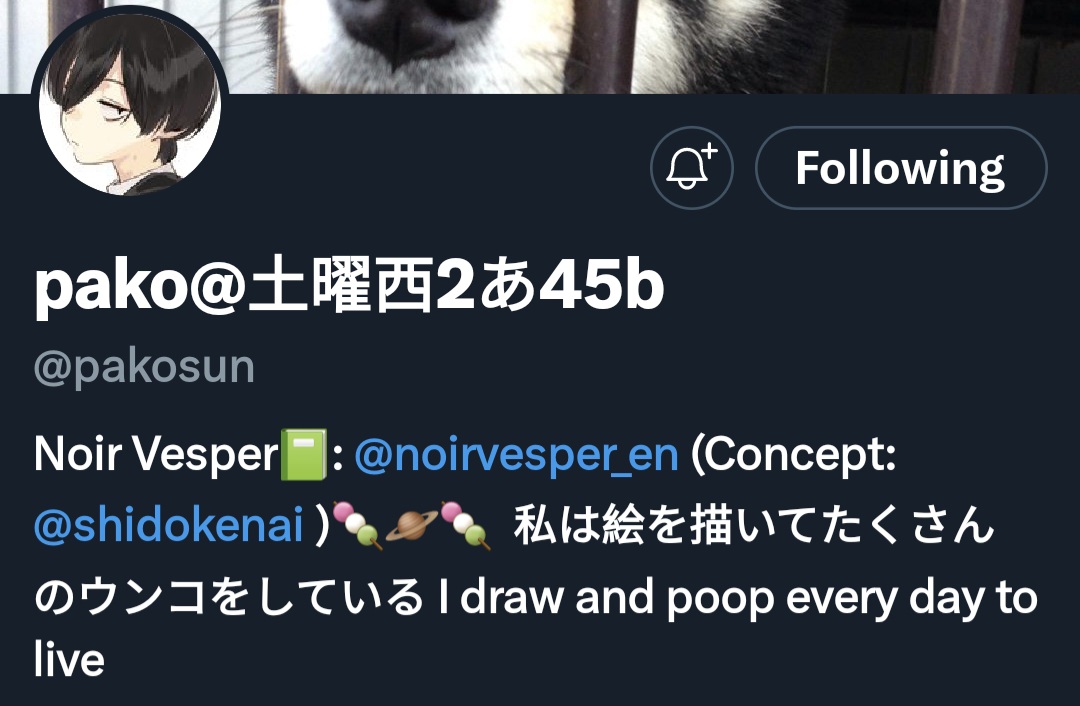
Task: Click the green book emoji in bio
Action: [304, 455]
